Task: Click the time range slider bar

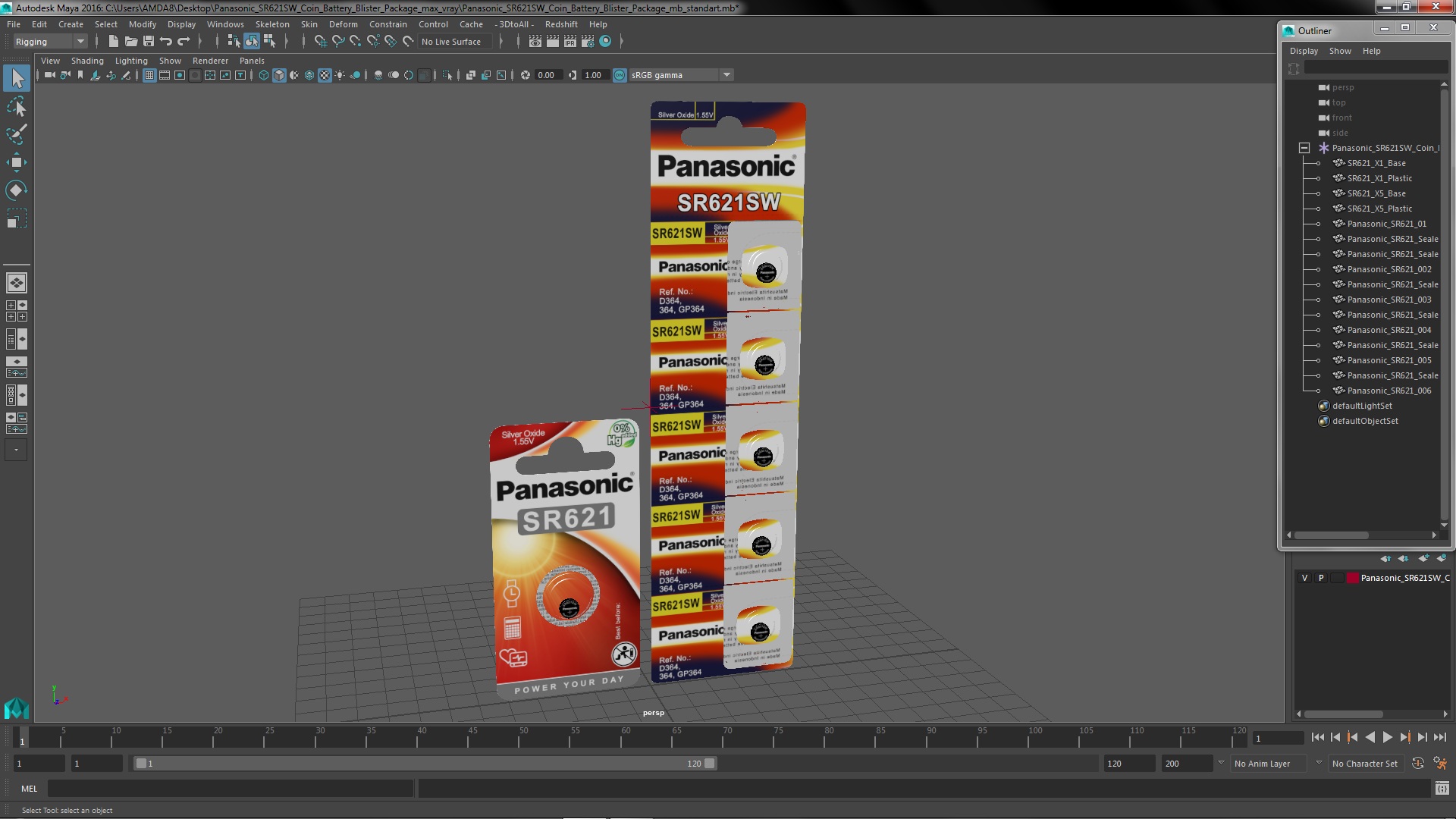Action: [x=425, y=764]
